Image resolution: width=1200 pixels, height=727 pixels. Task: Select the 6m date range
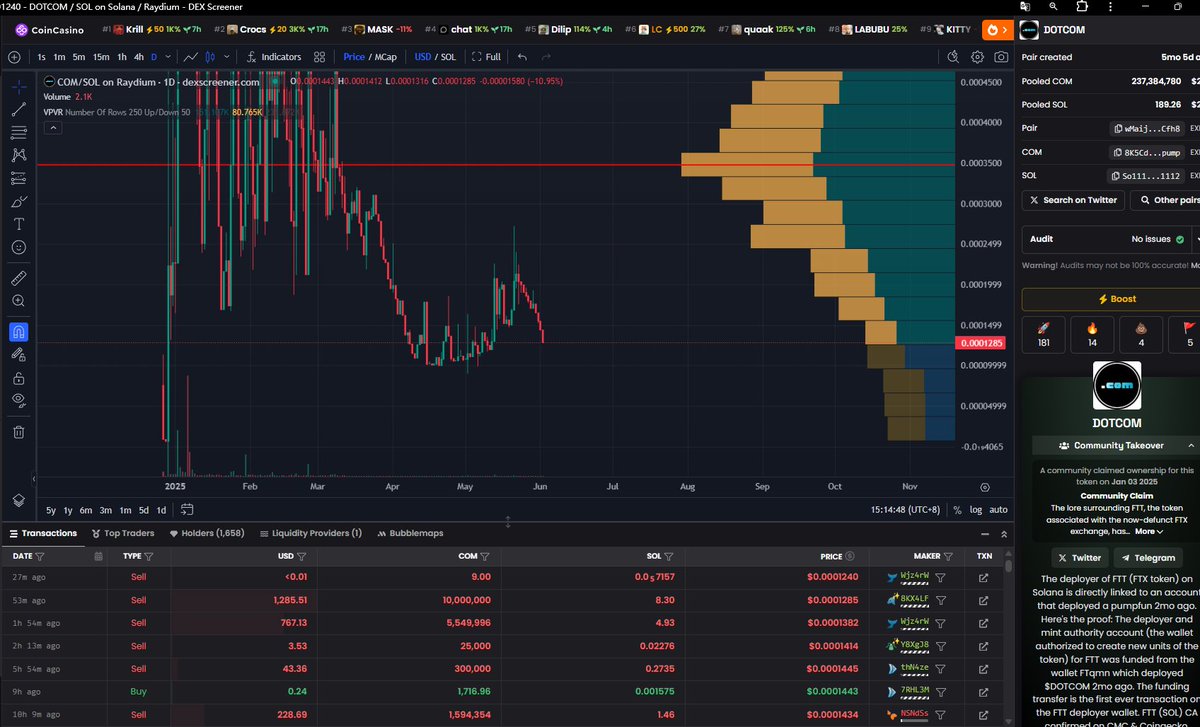click(86, 510)
